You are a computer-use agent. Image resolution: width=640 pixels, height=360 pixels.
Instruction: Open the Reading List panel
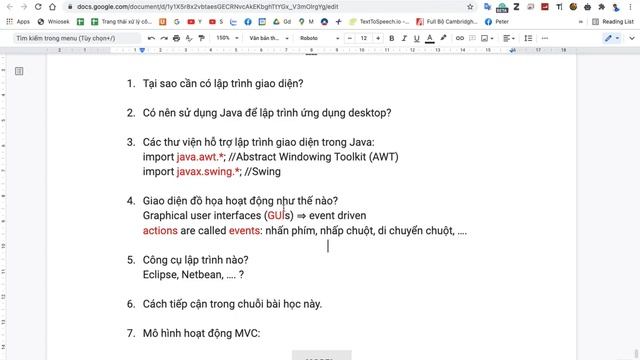613,22
